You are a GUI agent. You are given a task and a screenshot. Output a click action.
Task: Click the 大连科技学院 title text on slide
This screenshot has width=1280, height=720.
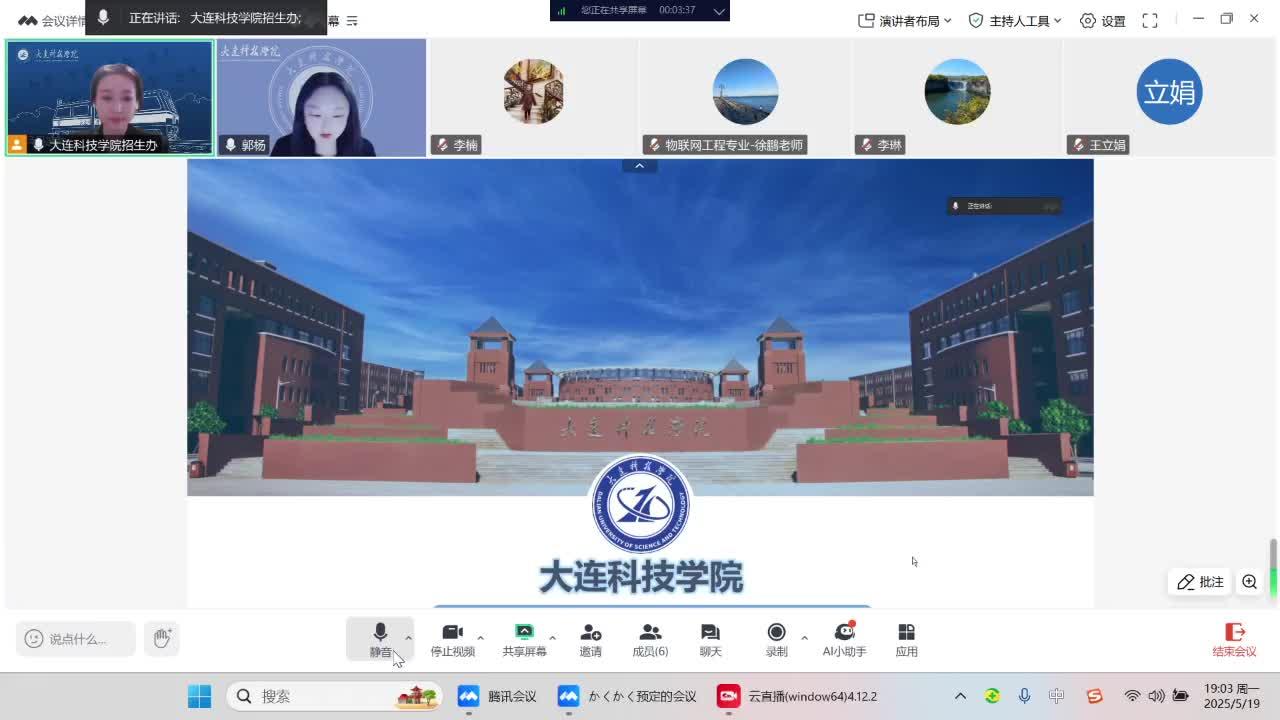(641, 578)
